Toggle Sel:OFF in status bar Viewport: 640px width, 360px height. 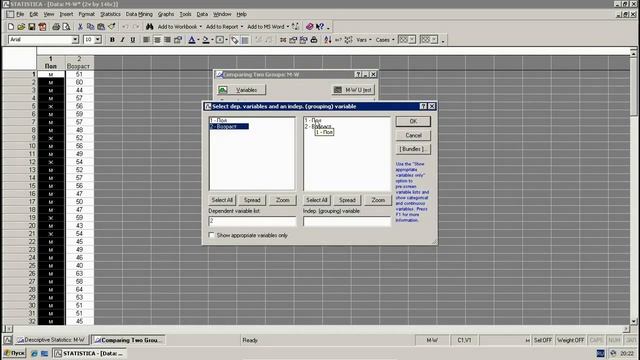[543, 340]
